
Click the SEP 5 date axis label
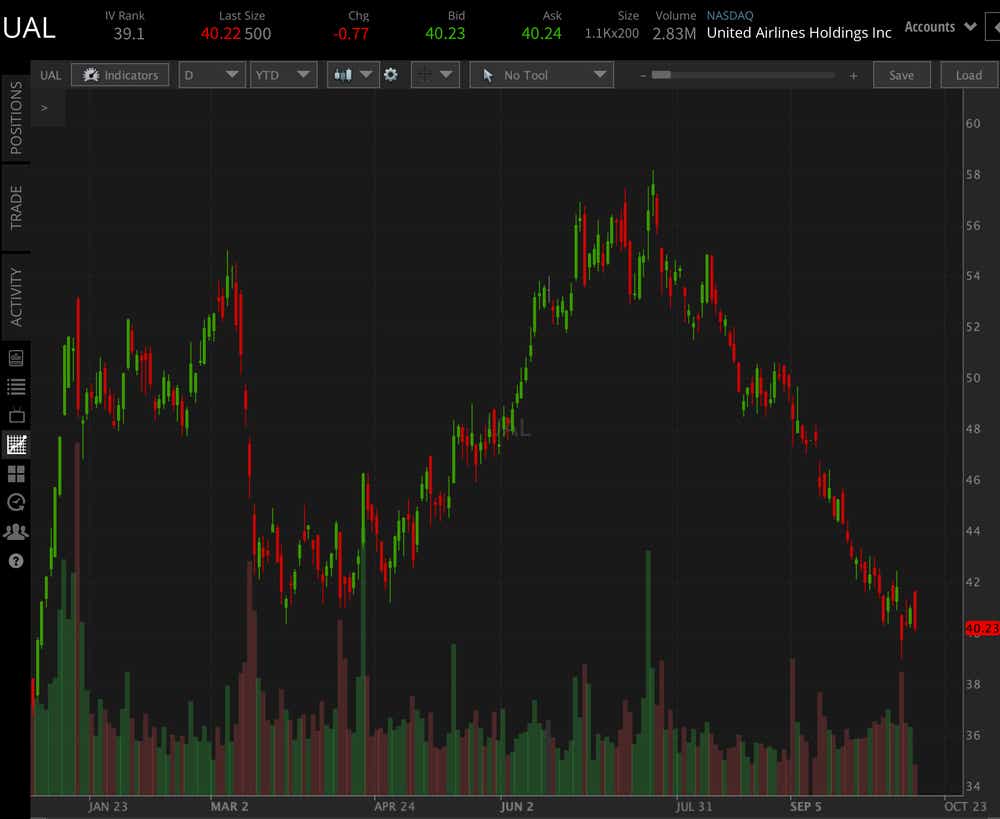805,806
